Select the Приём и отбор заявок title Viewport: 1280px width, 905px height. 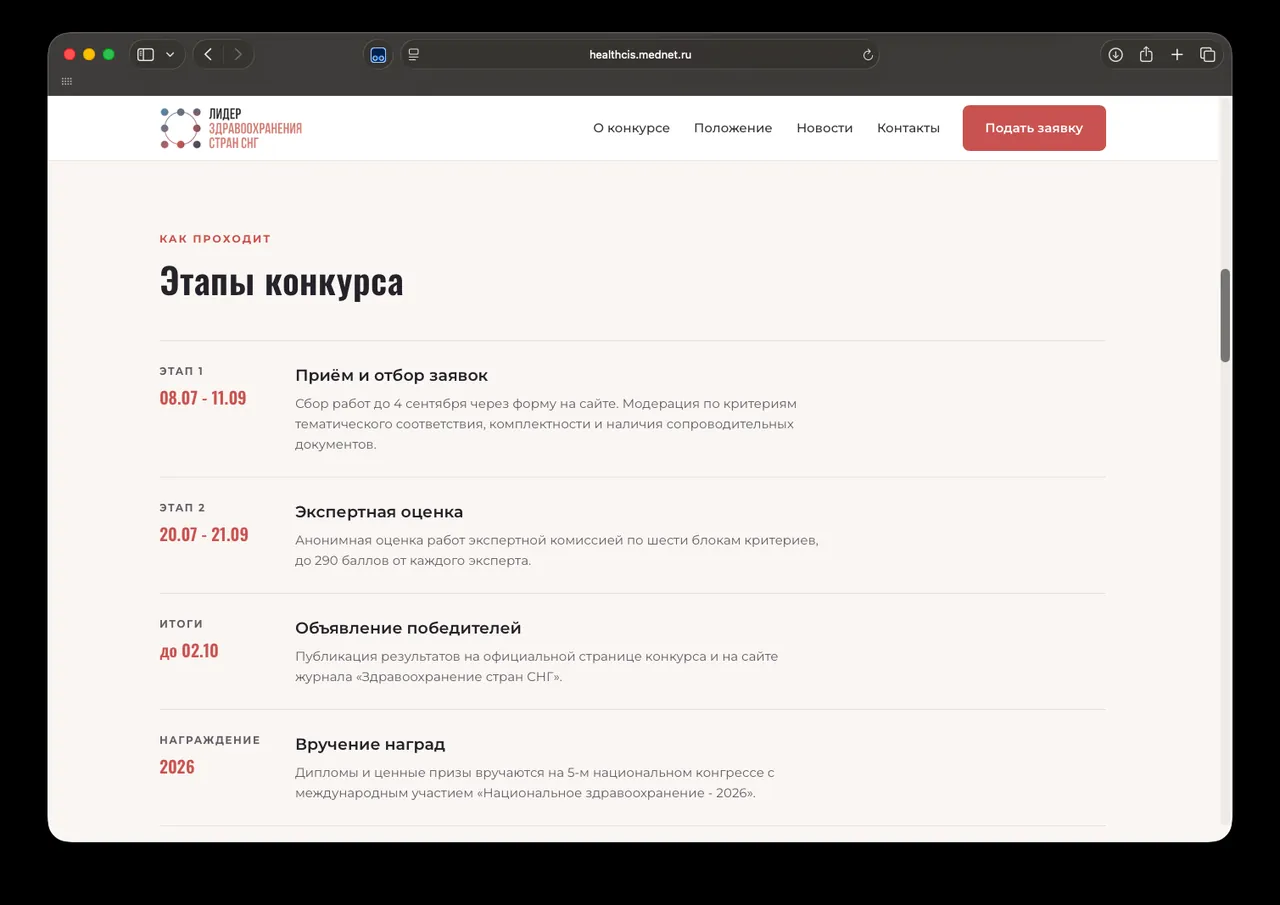[391, 376]
